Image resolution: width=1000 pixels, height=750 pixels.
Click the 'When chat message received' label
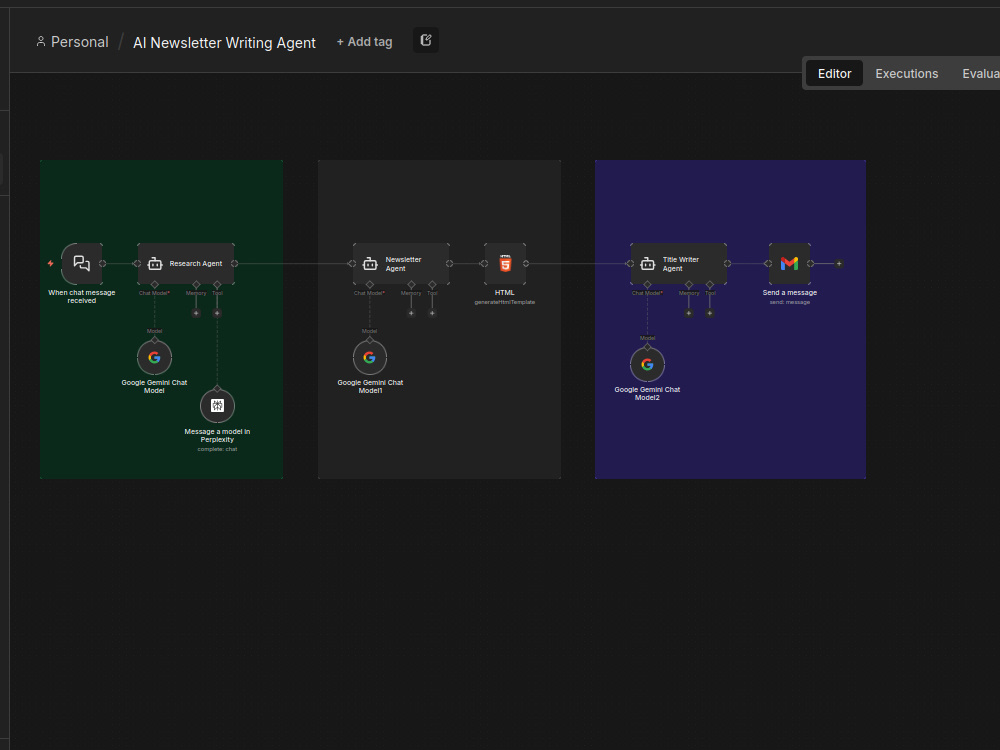pos(82,297)
